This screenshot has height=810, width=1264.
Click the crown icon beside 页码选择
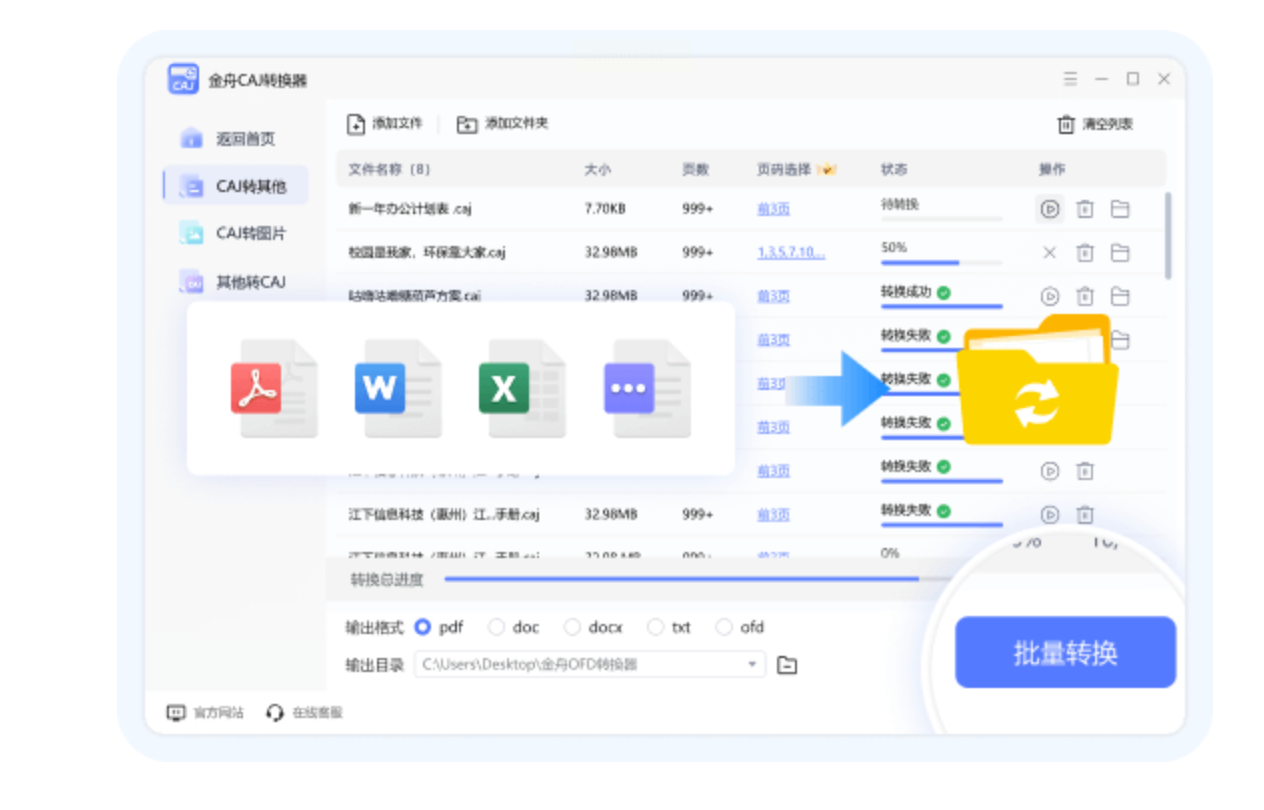tap(826, 170)
